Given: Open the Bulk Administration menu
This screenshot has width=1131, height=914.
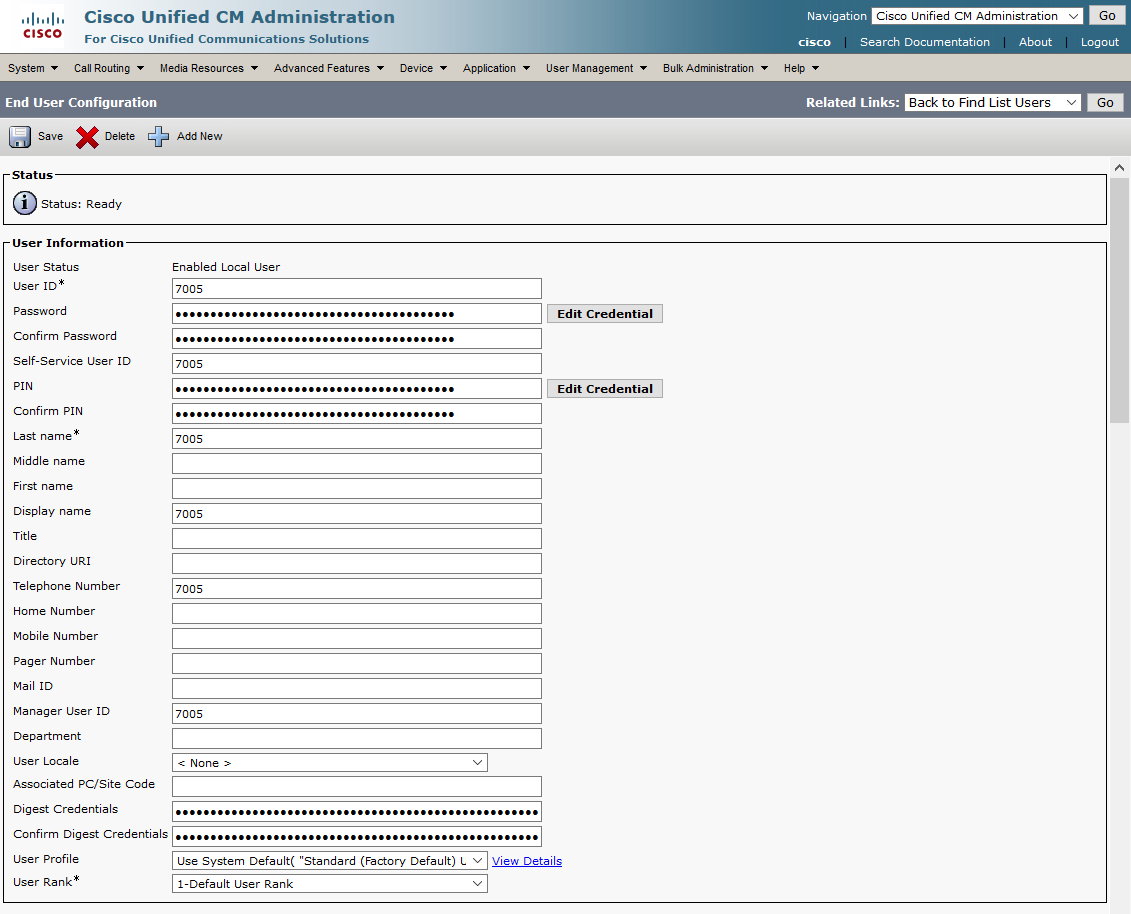Looking at the screenshot, I should point(715,69).
